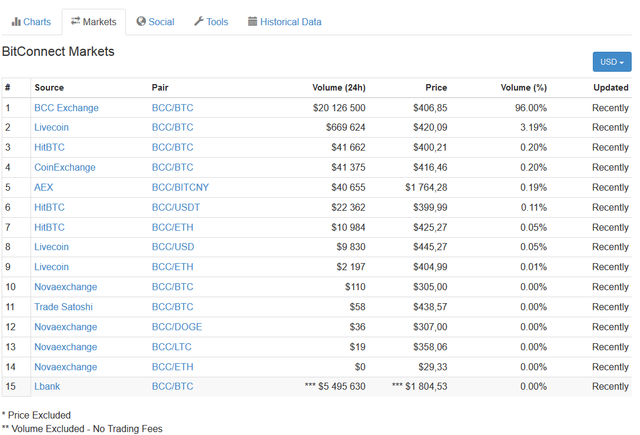Click the BCC/BITCNY pair link
The image size is (640, 435).
point(180,187)
